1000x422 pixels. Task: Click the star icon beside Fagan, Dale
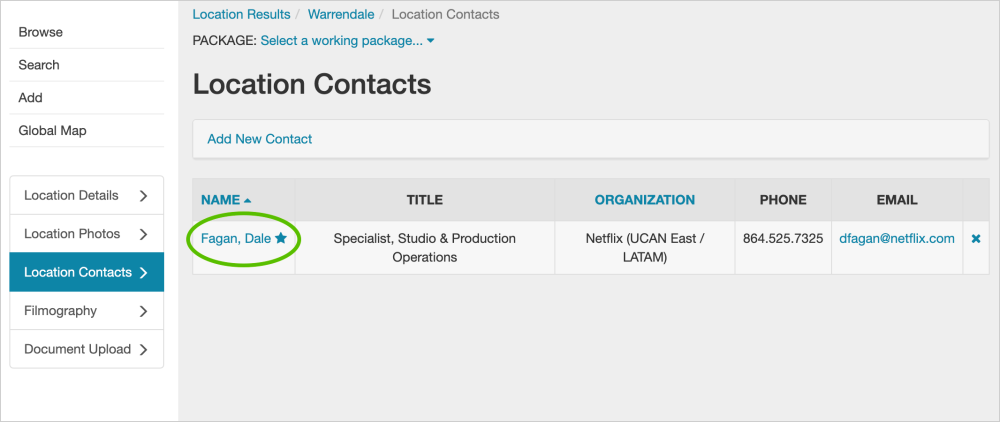pos(281,239)
